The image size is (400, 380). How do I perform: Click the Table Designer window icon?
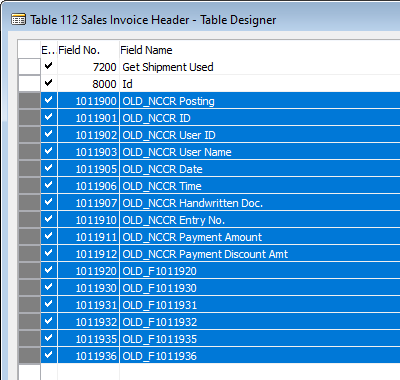point(18,20)
